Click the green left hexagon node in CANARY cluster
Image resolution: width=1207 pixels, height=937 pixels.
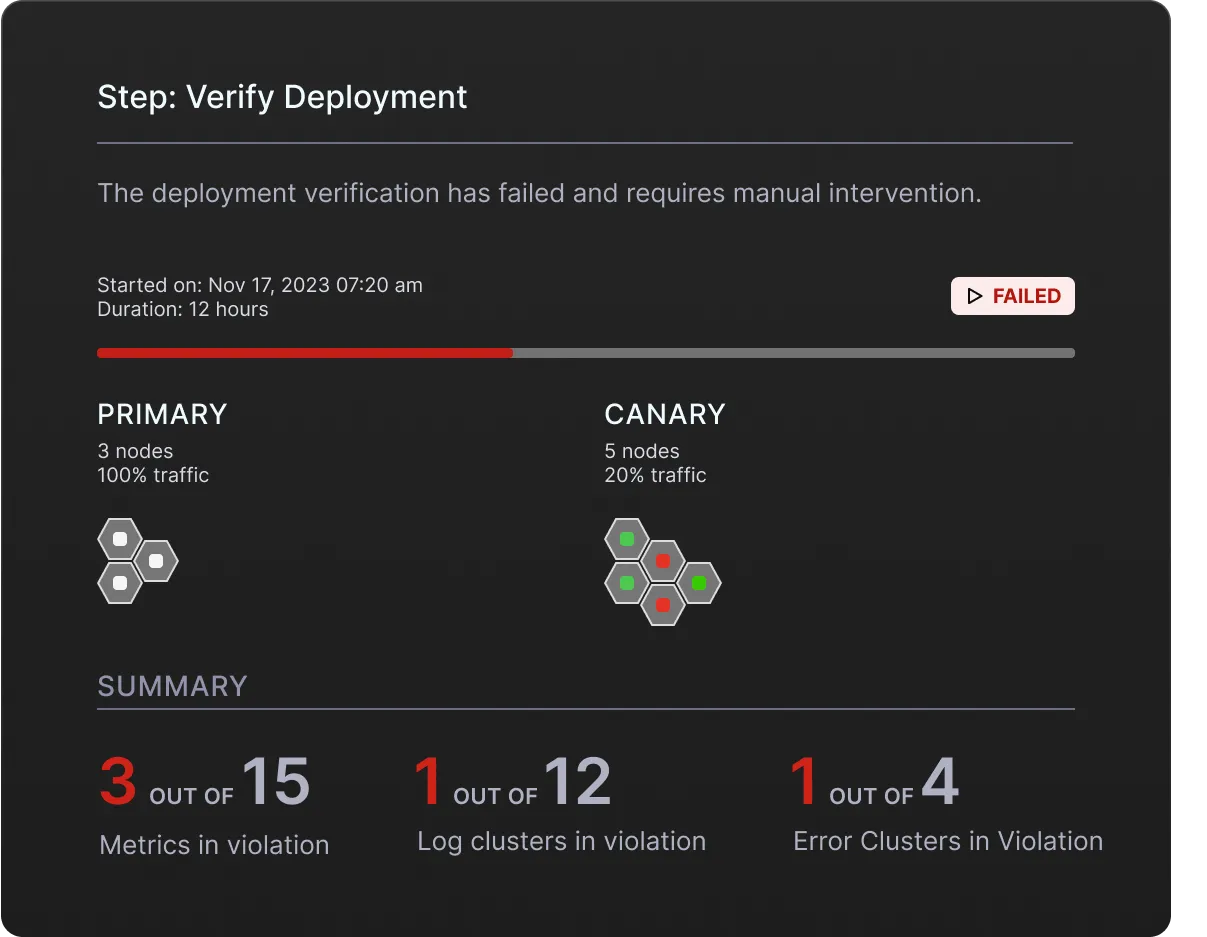(627, 581)
